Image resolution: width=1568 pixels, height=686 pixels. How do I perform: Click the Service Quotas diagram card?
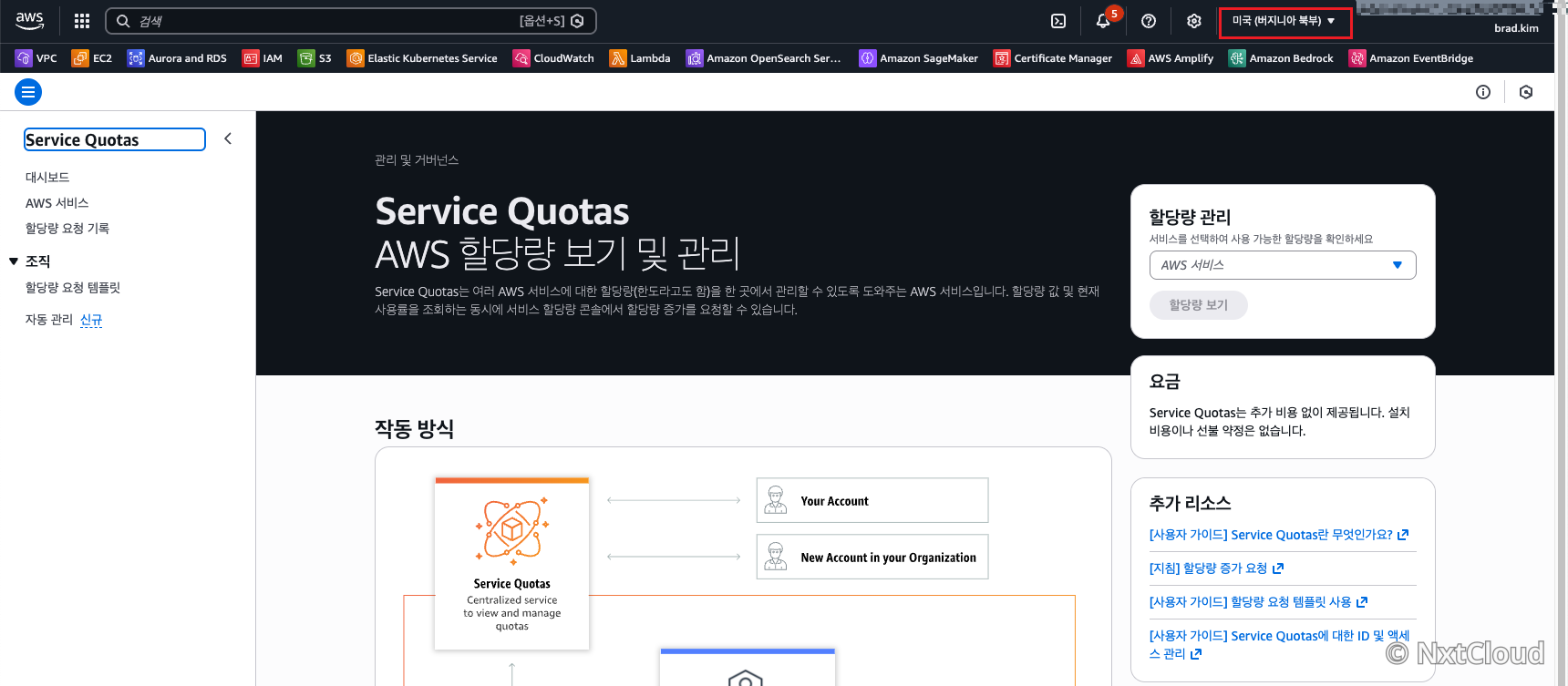pos(512,563)
